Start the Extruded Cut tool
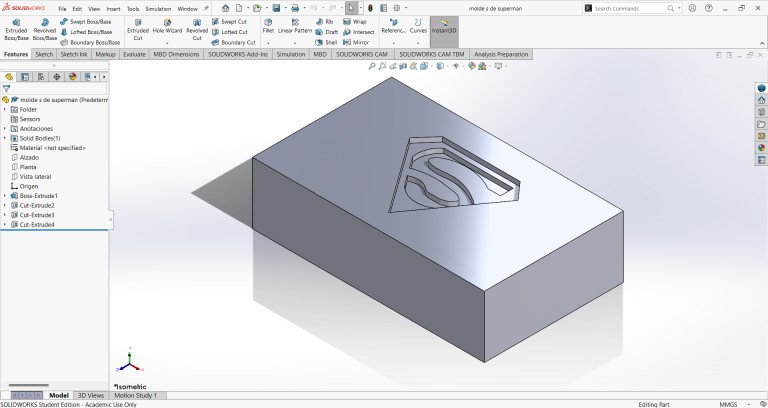The height and width of the screenshot is (408, 768). [138, 30]
